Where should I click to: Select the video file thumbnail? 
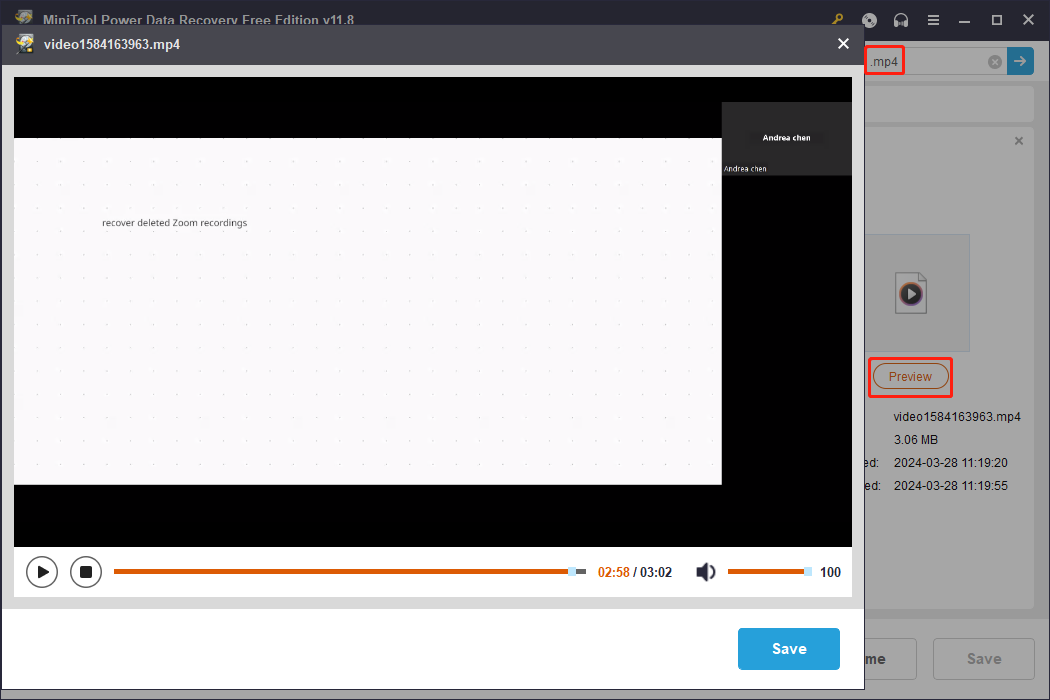click(x=916, y=293)
